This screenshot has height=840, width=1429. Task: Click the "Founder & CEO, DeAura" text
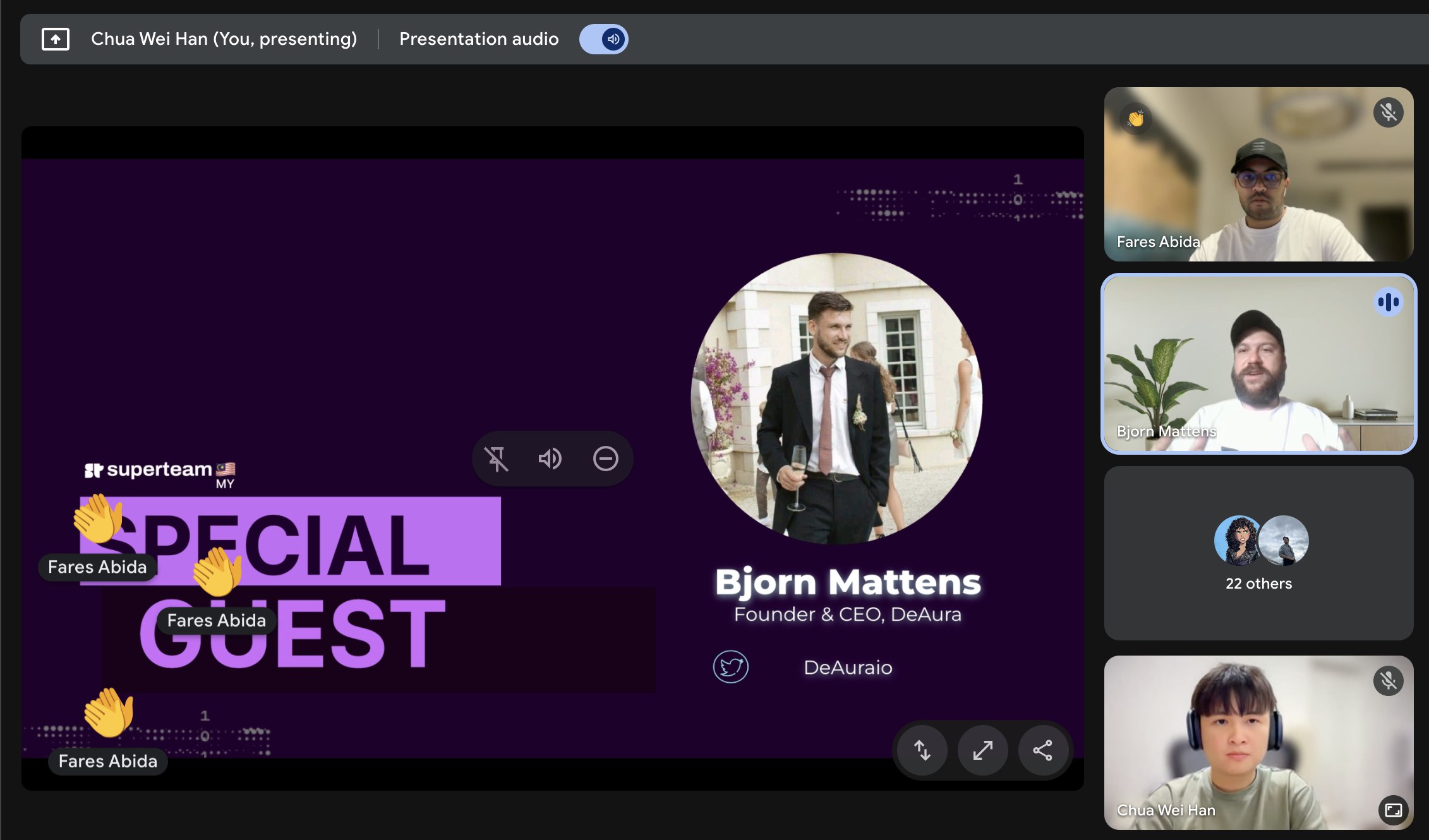tap(848, 615)
